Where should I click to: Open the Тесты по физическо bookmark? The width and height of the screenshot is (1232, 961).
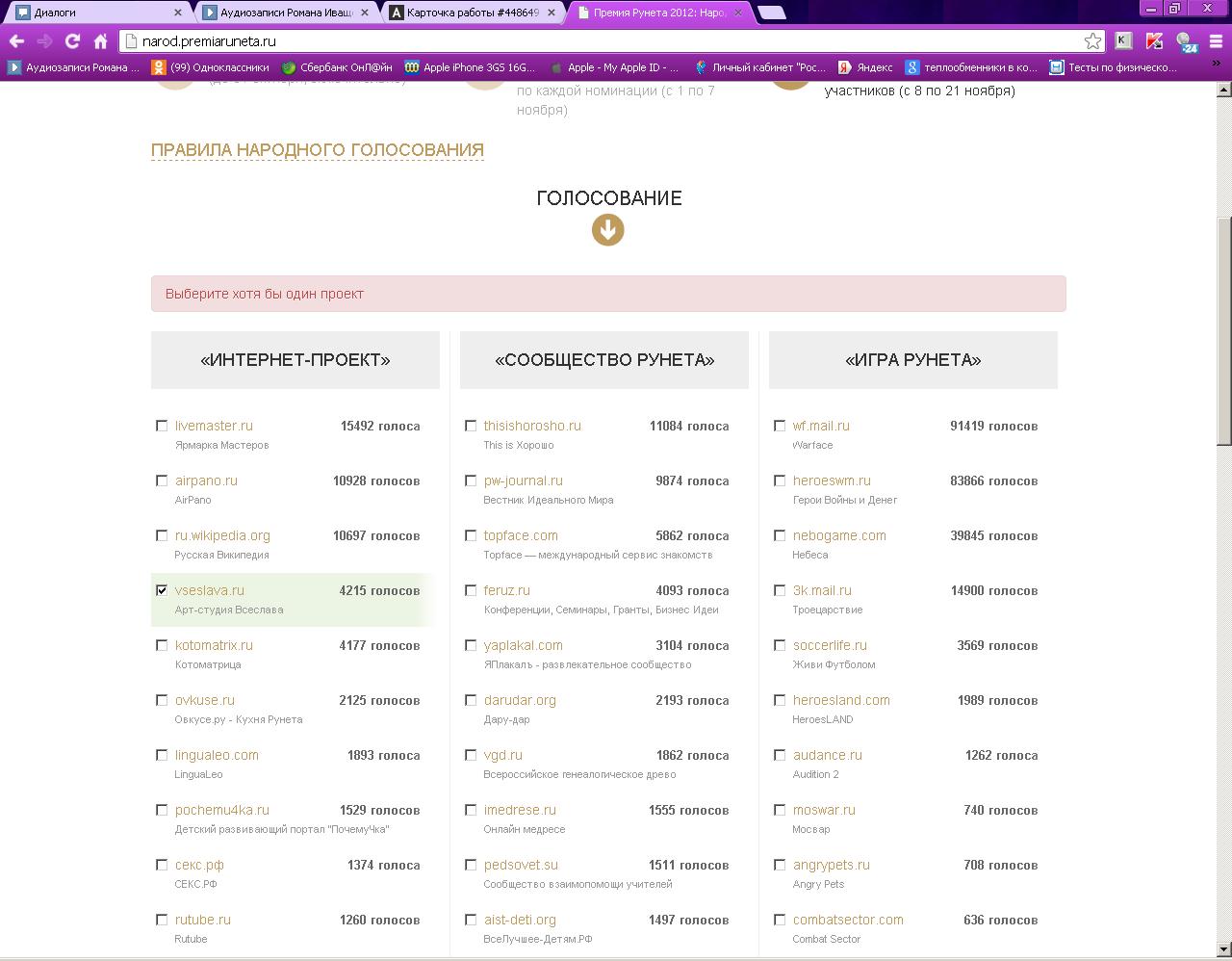pyautogui.click(x=1114, y=67)
